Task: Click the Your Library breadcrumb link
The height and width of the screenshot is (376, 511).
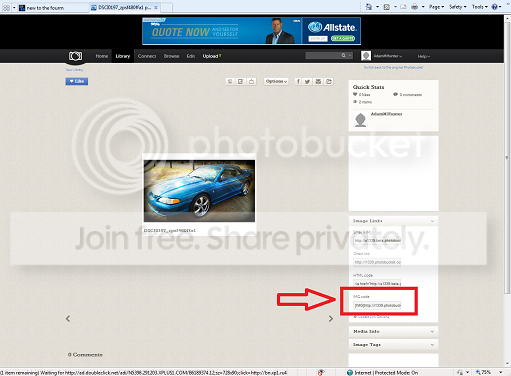Action: 74,70
